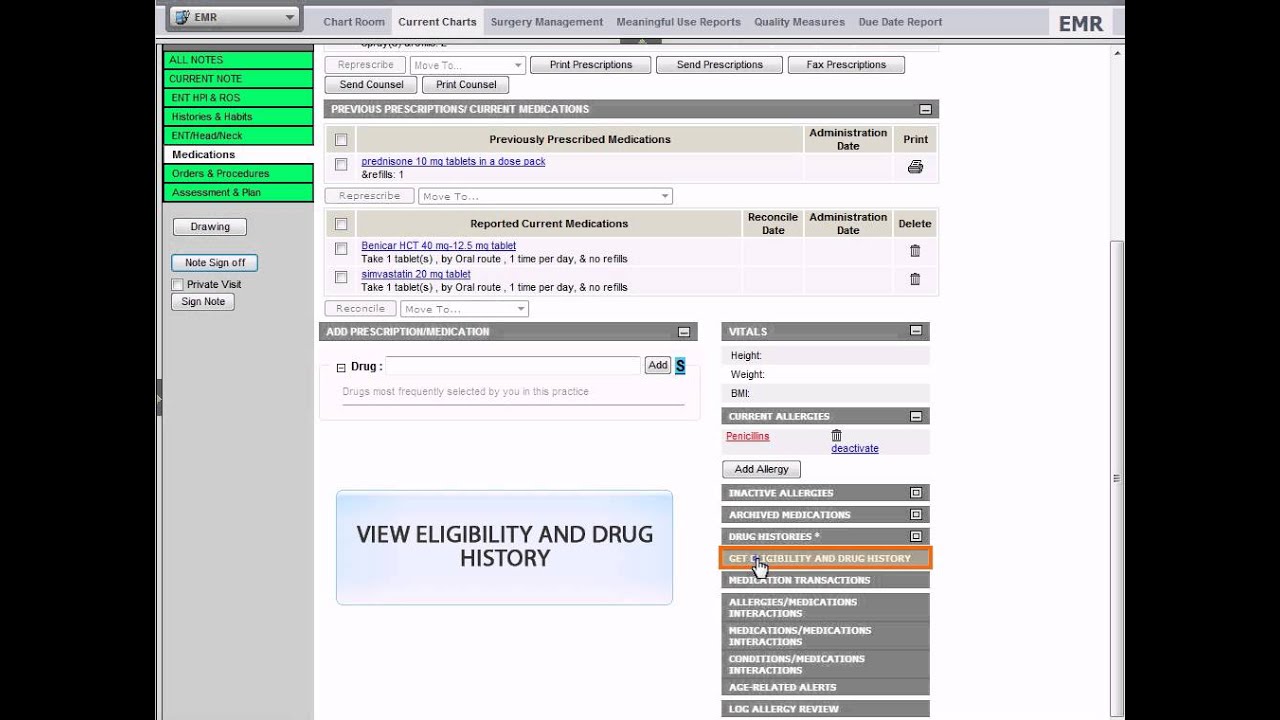Toggle select-all checkbox for Previously Prescribed Medications
Screen dimensions: 1280x720
(341, 140)
